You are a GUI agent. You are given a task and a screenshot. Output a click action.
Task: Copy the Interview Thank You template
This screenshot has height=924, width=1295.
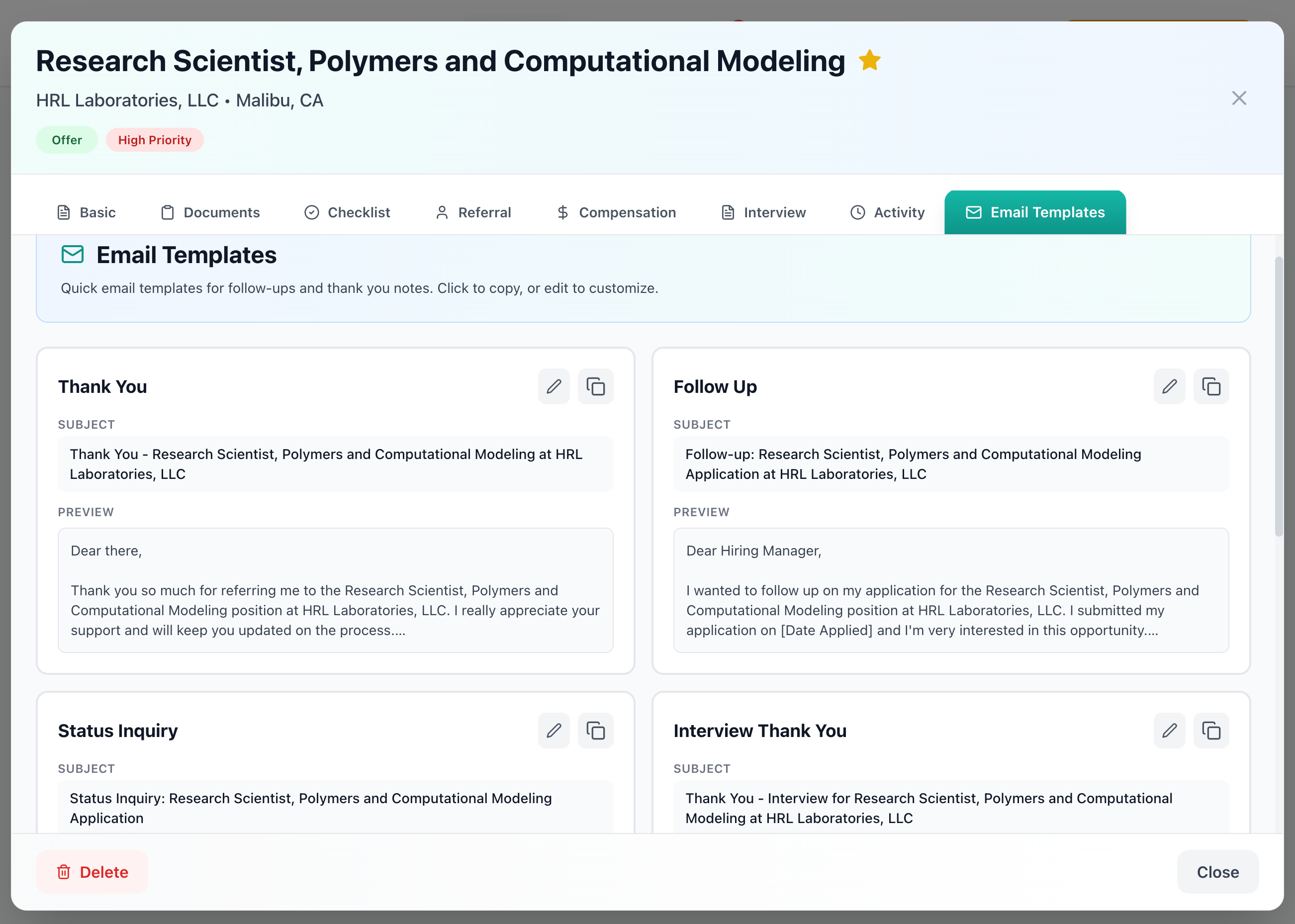[x=1211, y=730]
